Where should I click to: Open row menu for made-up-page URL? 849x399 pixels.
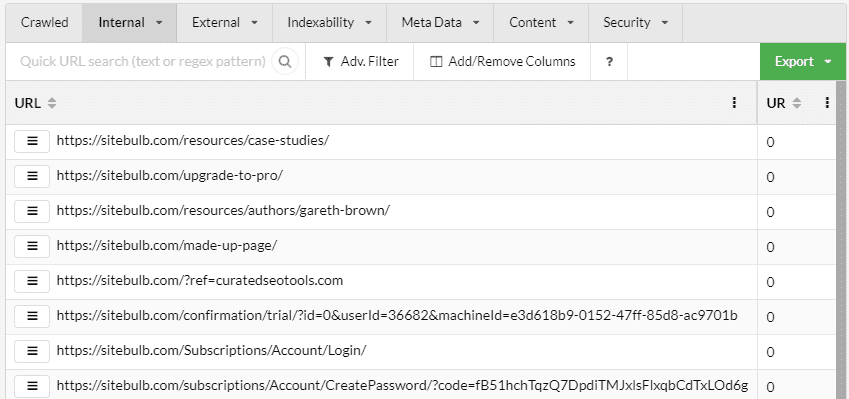[32, 246]
